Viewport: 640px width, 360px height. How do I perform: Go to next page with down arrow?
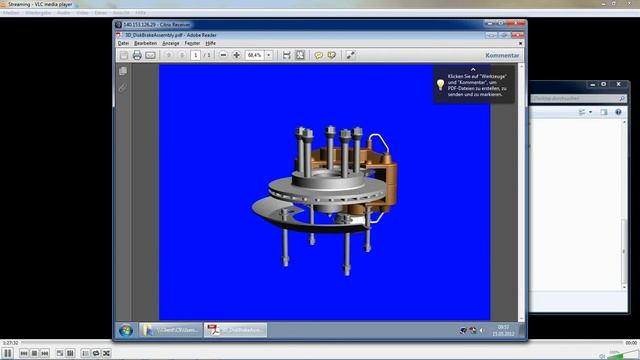[x=182, y=55]
